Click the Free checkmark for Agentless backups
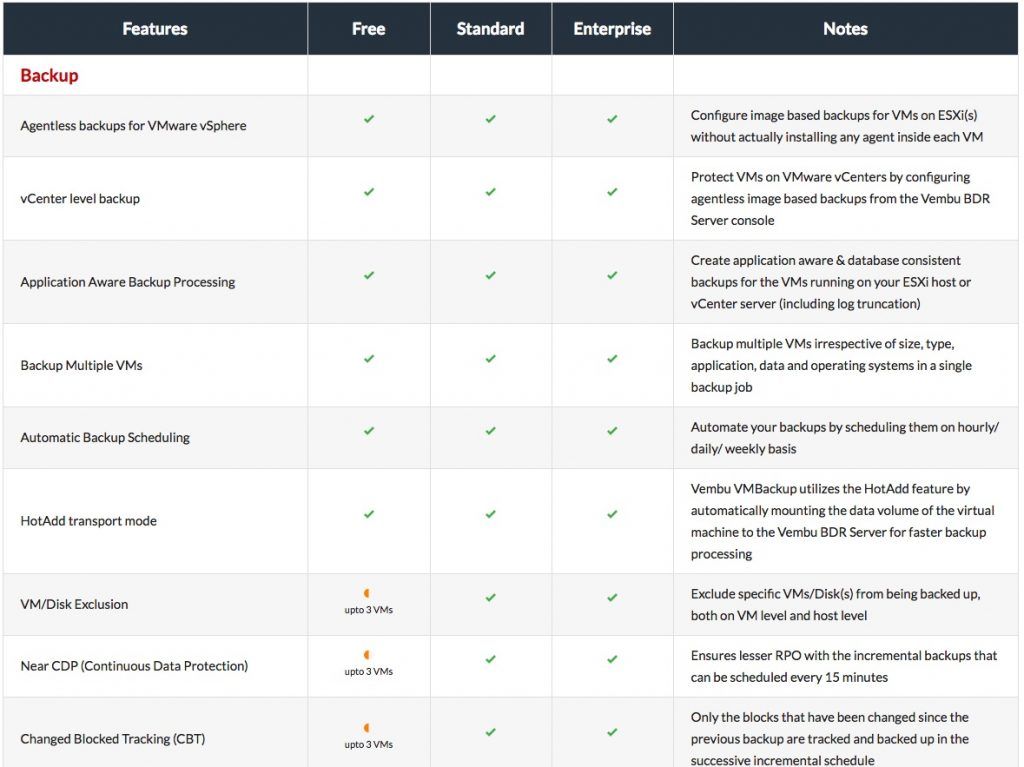The image size is (1024, 767). pos(369,119)
